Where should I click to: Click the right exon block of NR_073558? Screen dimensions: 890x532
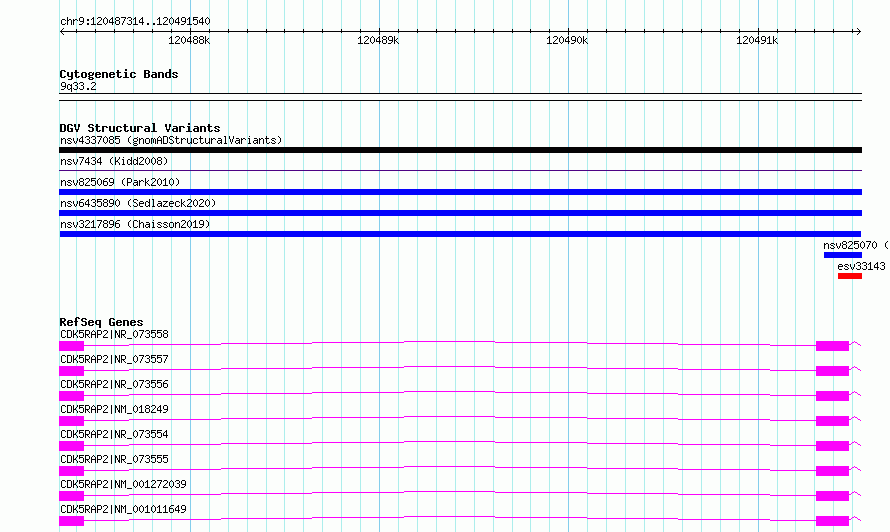click(x=833, y=346)
